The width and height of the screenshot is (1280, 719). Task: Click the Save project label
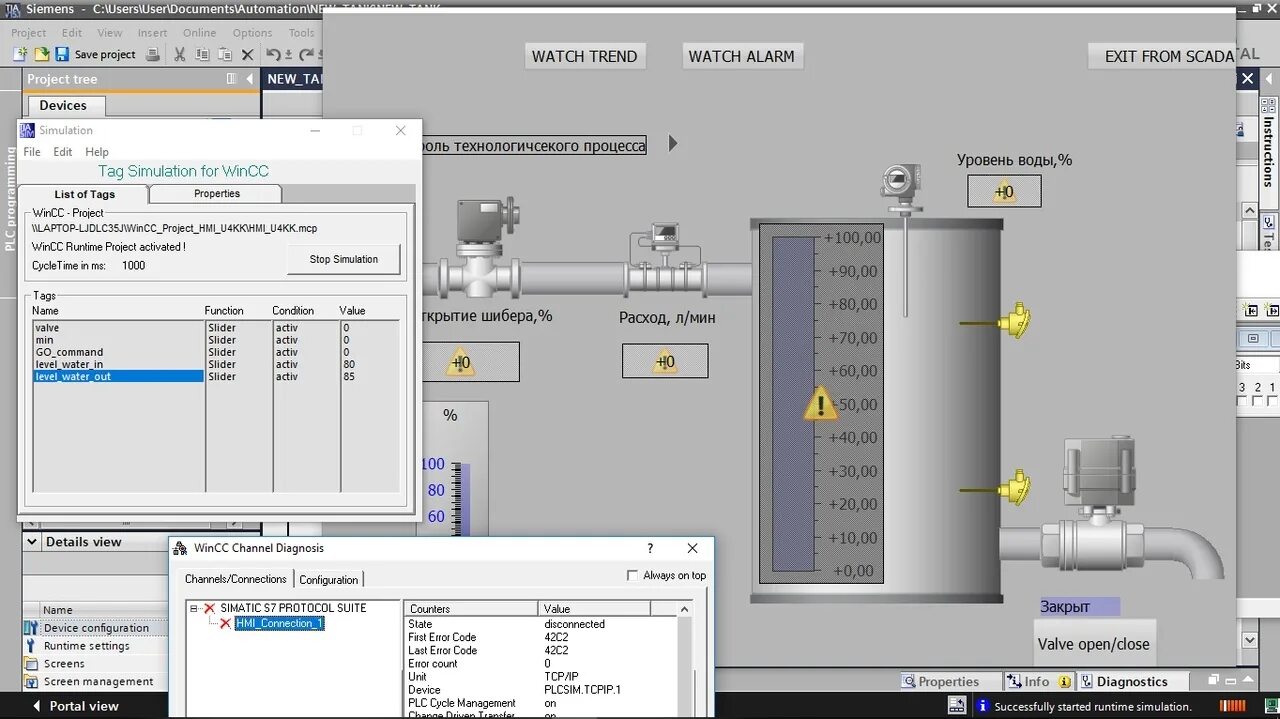point(105,55)
